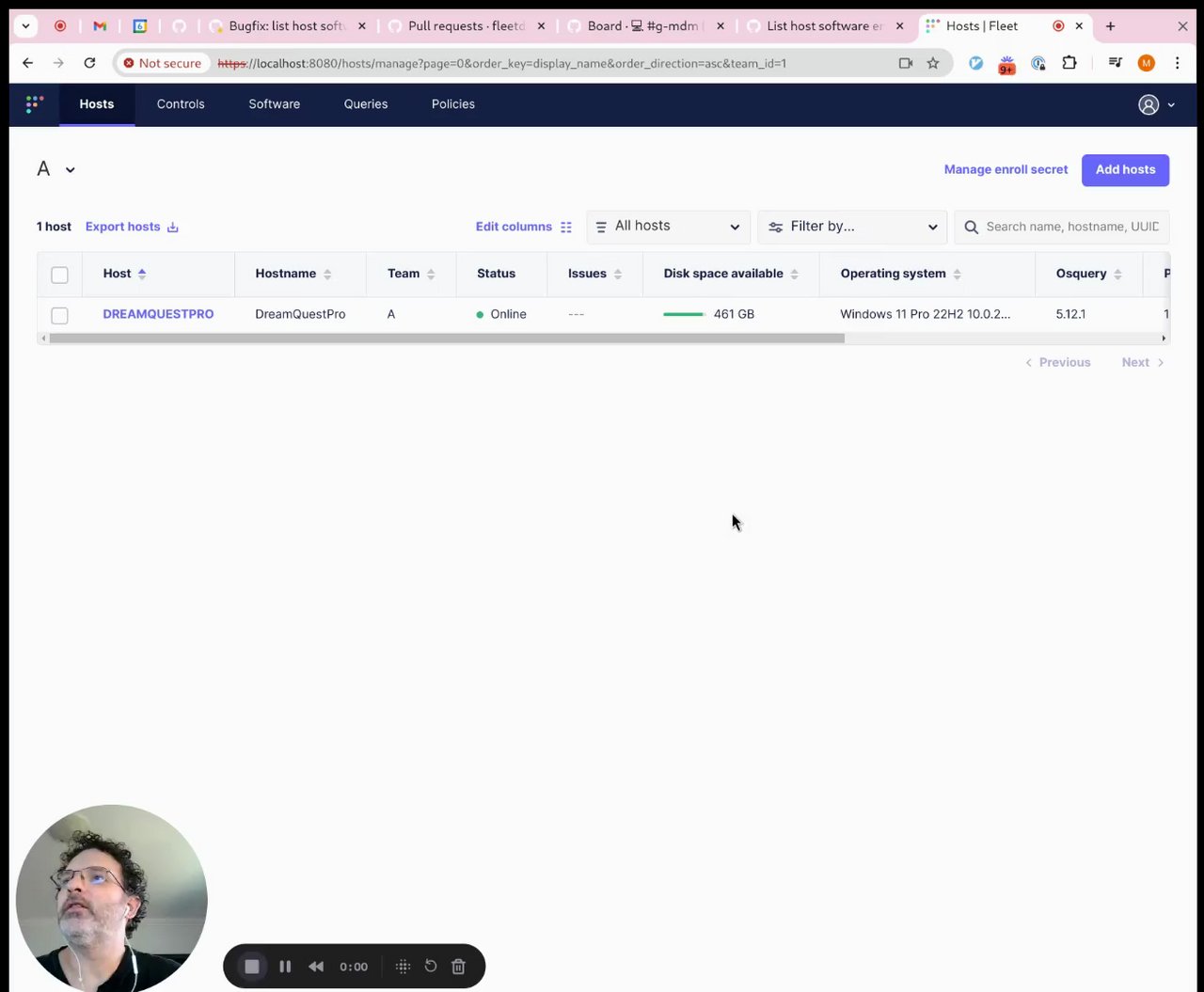Sort by Host column header
Screen dimensions: 1204x992
(125, 274)
